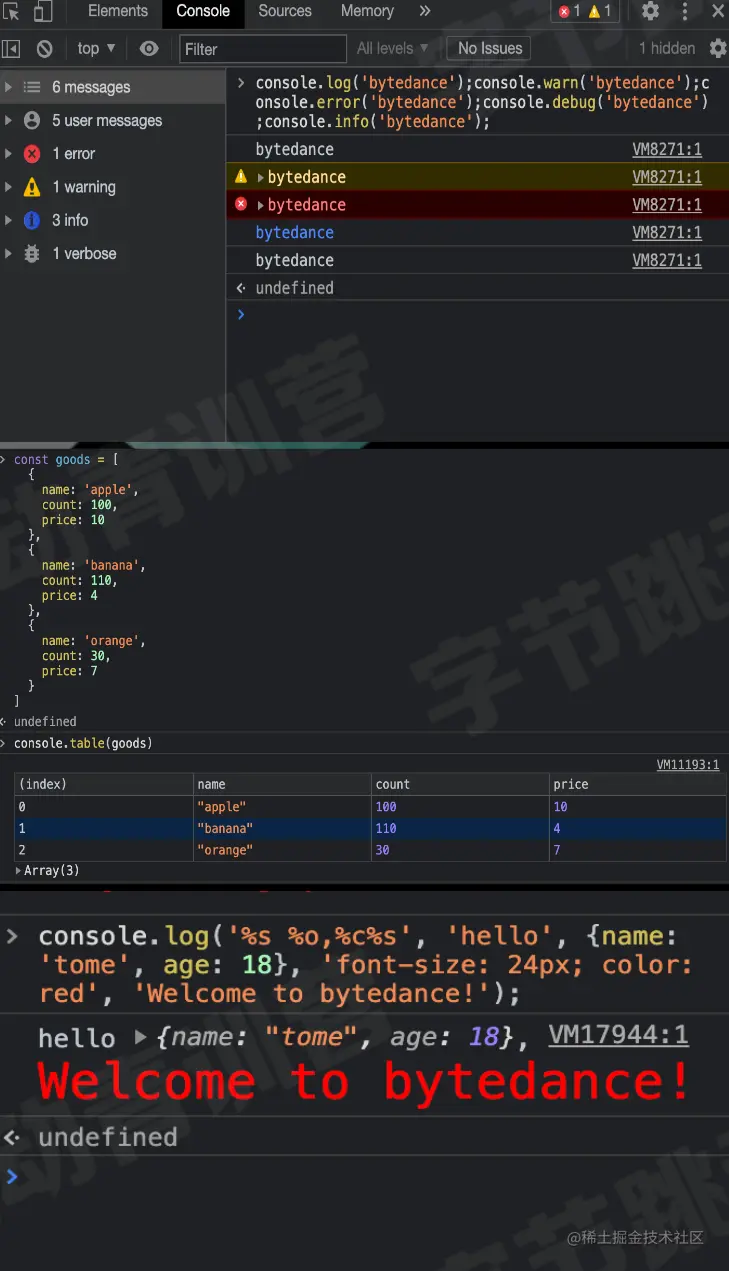
Task: Click the warning triangle icon in log
Action: pyautogui.click(x=240, y=177)
